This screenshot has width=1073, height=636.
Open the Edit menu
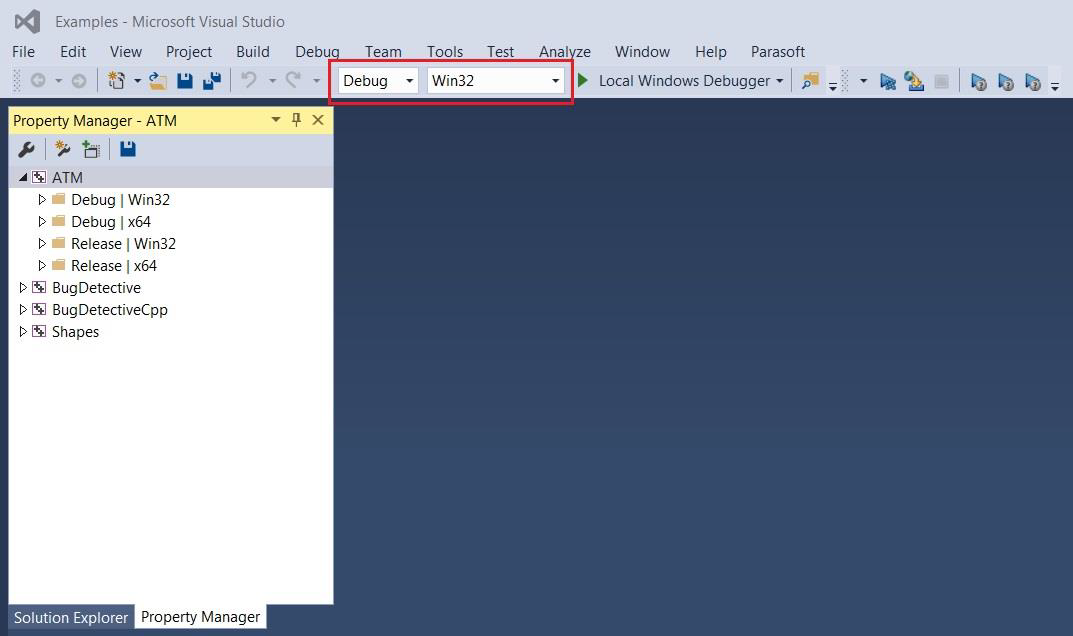tap(73, 52)
